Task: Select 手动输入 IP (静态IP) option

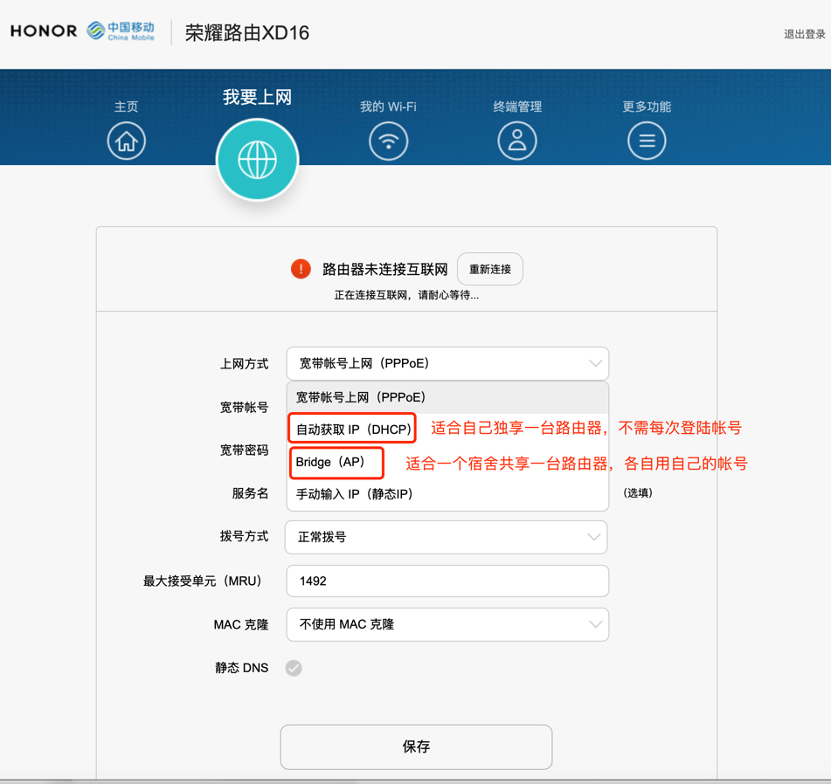Action: tap(447, 494)
